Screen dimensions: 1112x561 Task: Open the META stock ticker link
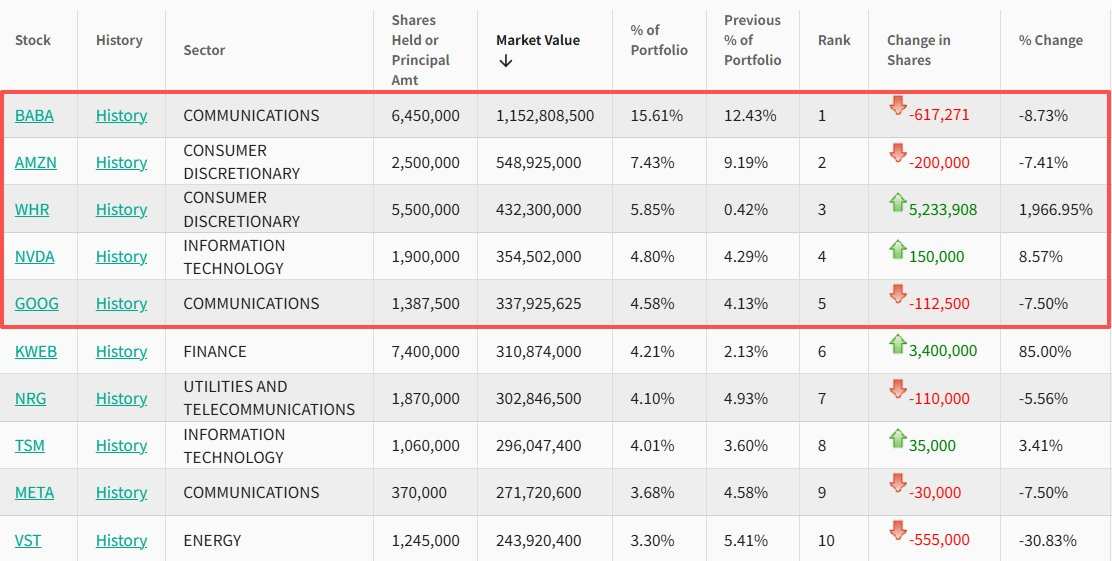pos(35,493)
